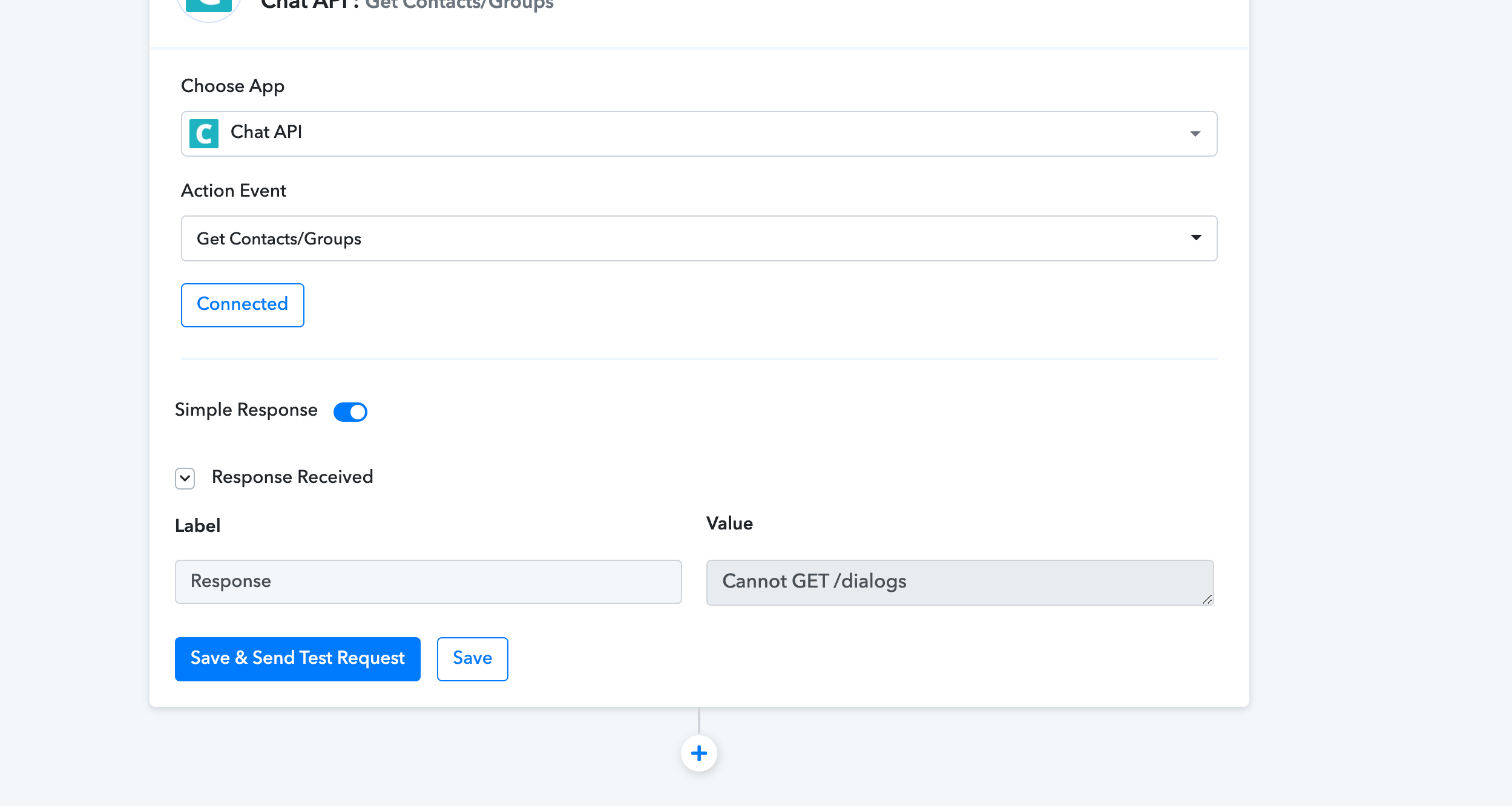
Task: Click the Get Contacts/Groups dropdown arrow
Action: pyautogui.click(x=1196, y=237)
